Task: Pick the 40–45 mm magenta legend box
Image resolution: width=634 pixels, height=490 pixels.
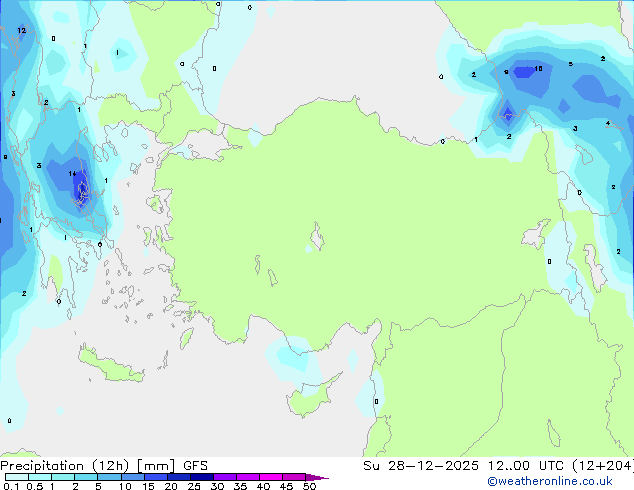Action: (x=271, y=477)
